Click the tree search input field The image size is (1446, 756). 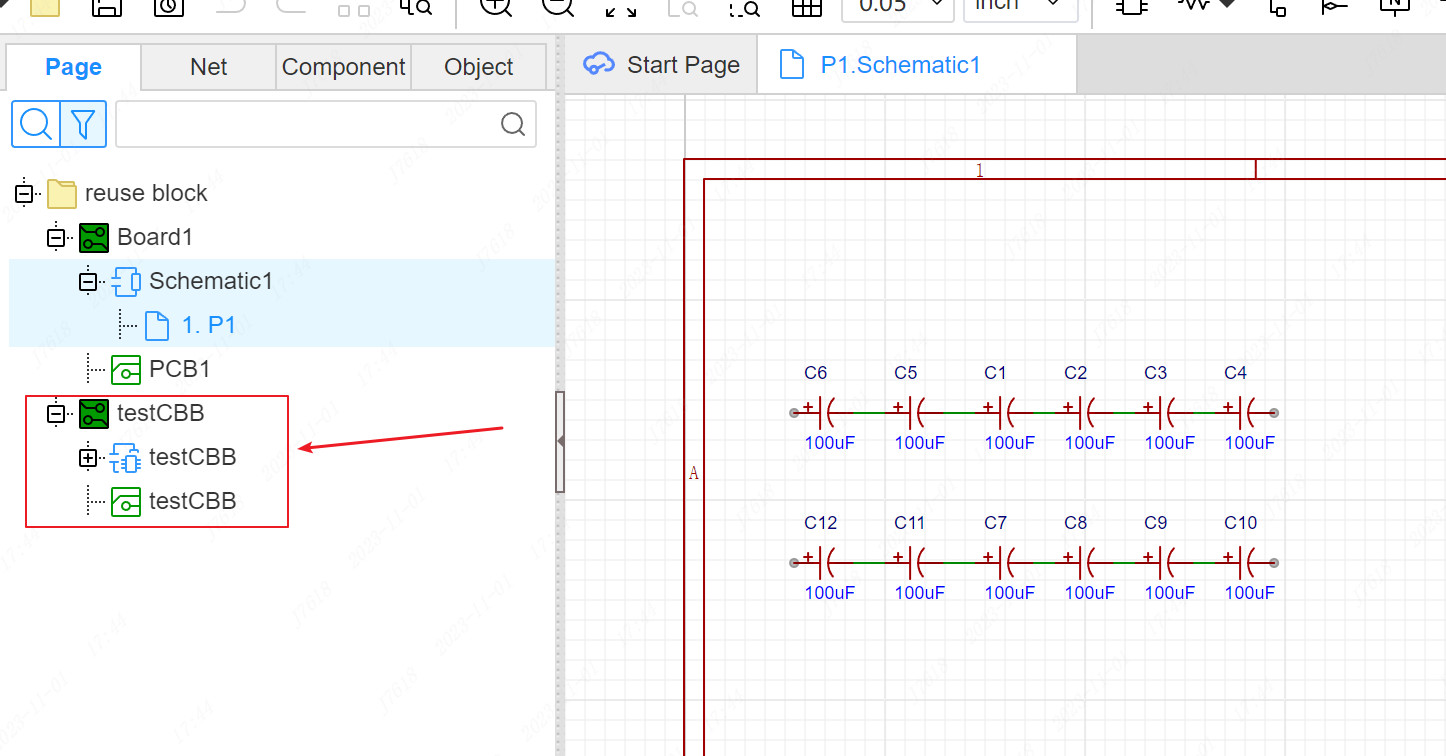click(x=326, y=124)
